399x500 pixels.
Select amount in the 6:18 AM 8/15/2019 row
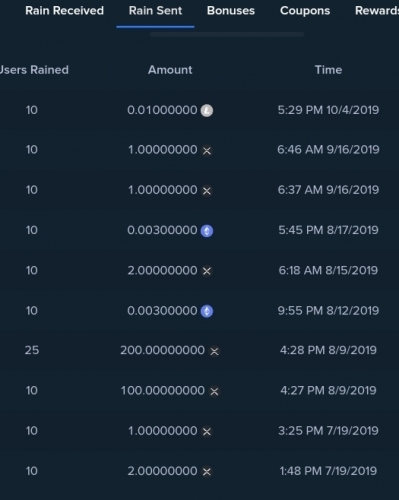coord(162,270)
